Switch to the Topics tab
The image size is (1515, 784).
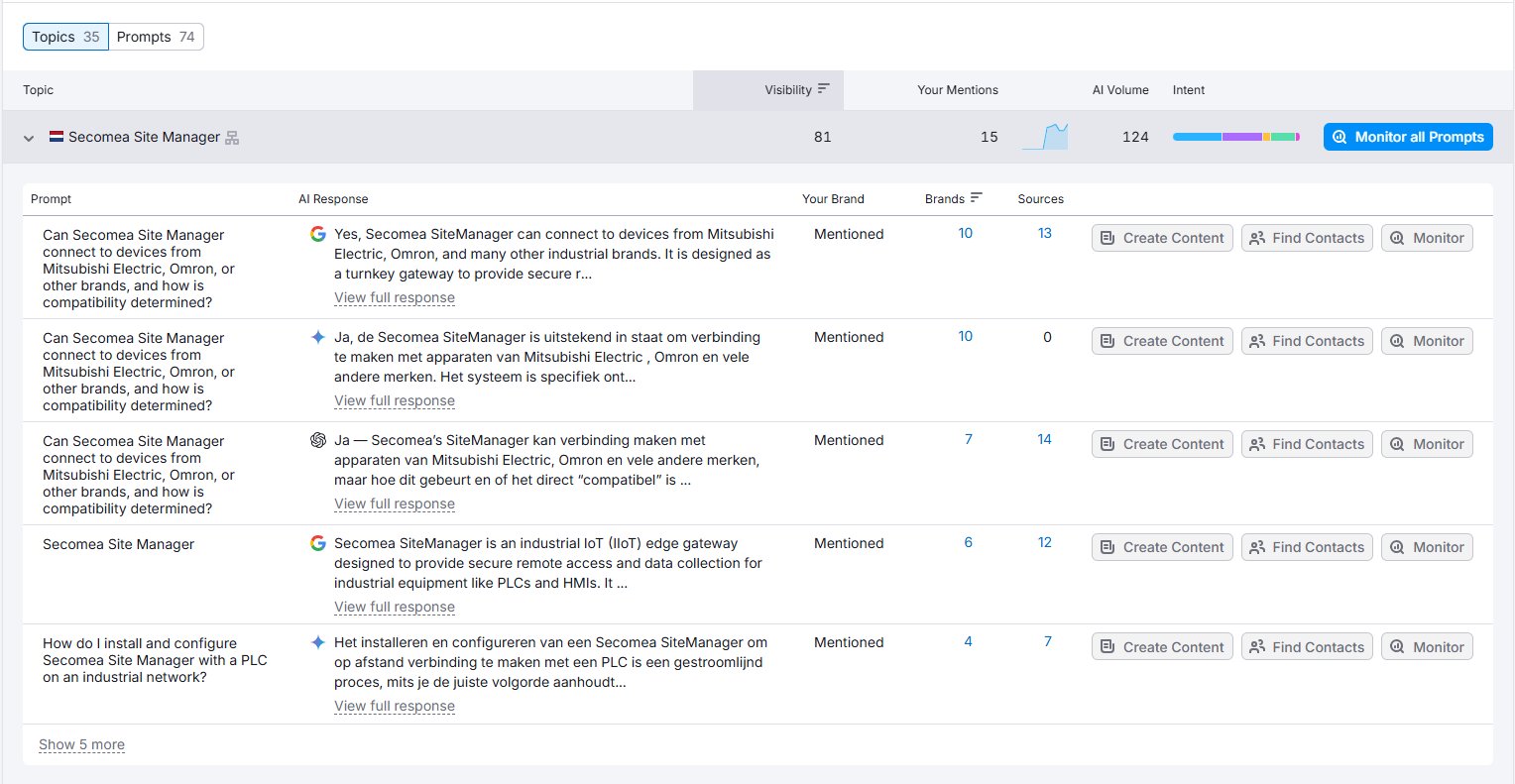click(65, 37)
